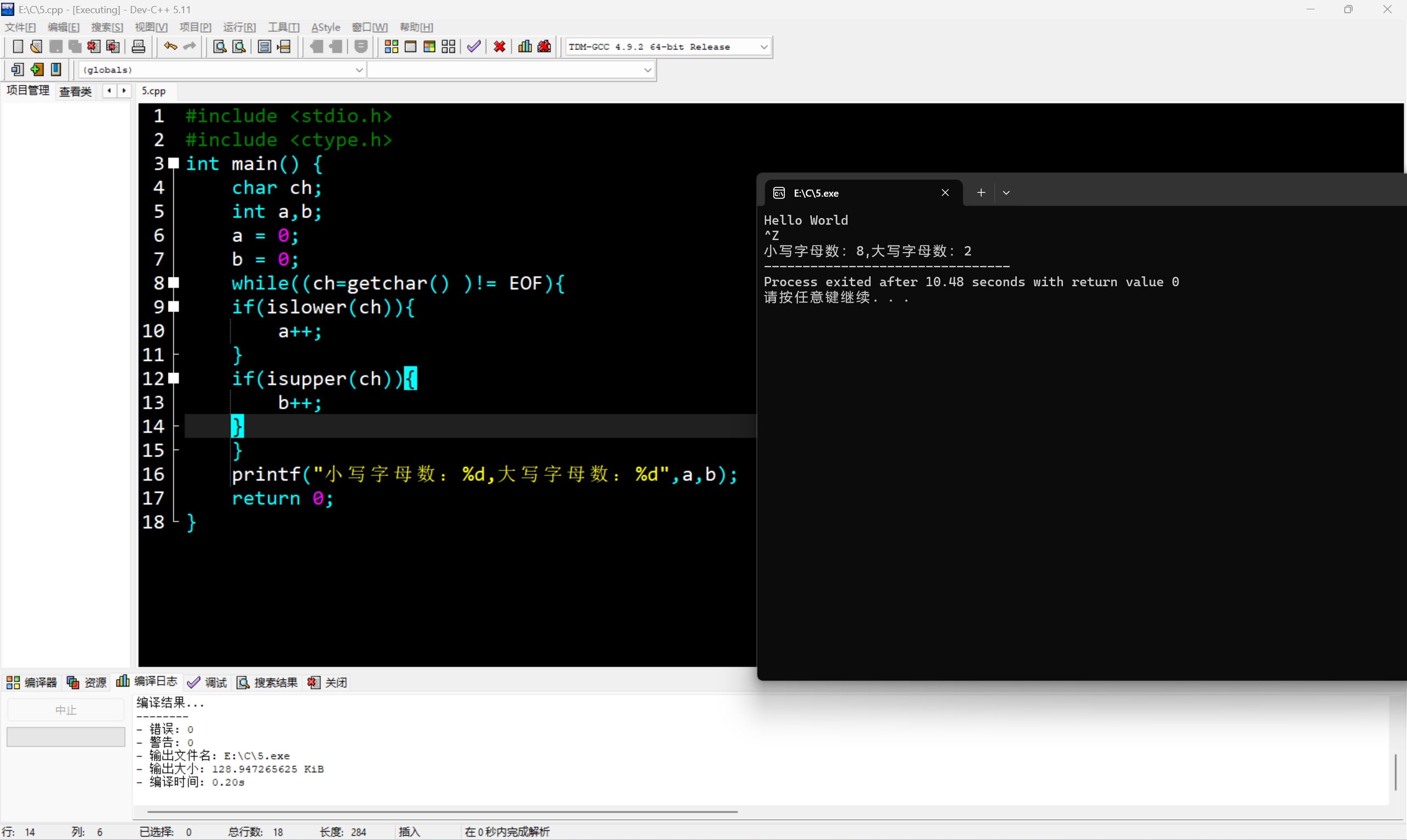Switch to the 查看类 tab

[x=75, y=91]
